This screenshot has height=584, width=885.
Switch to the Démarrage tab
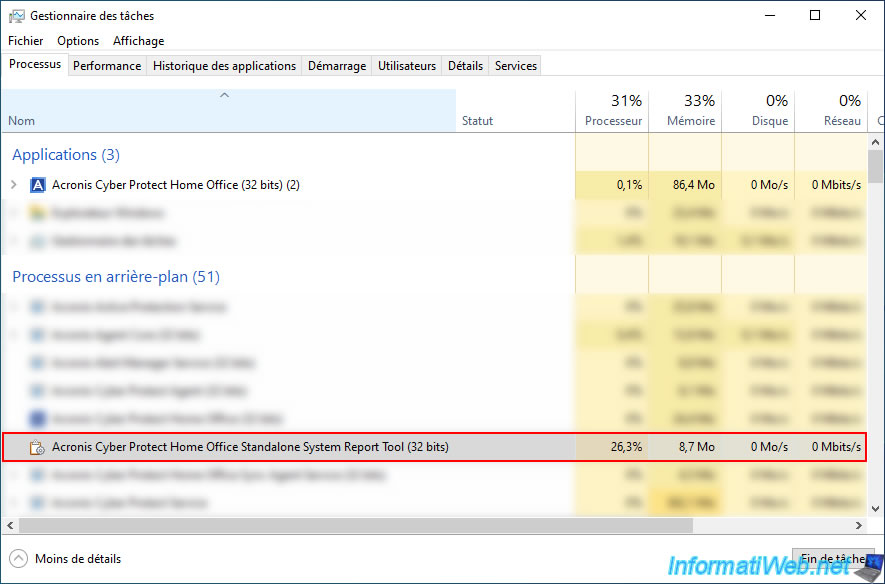pos(337,65)
